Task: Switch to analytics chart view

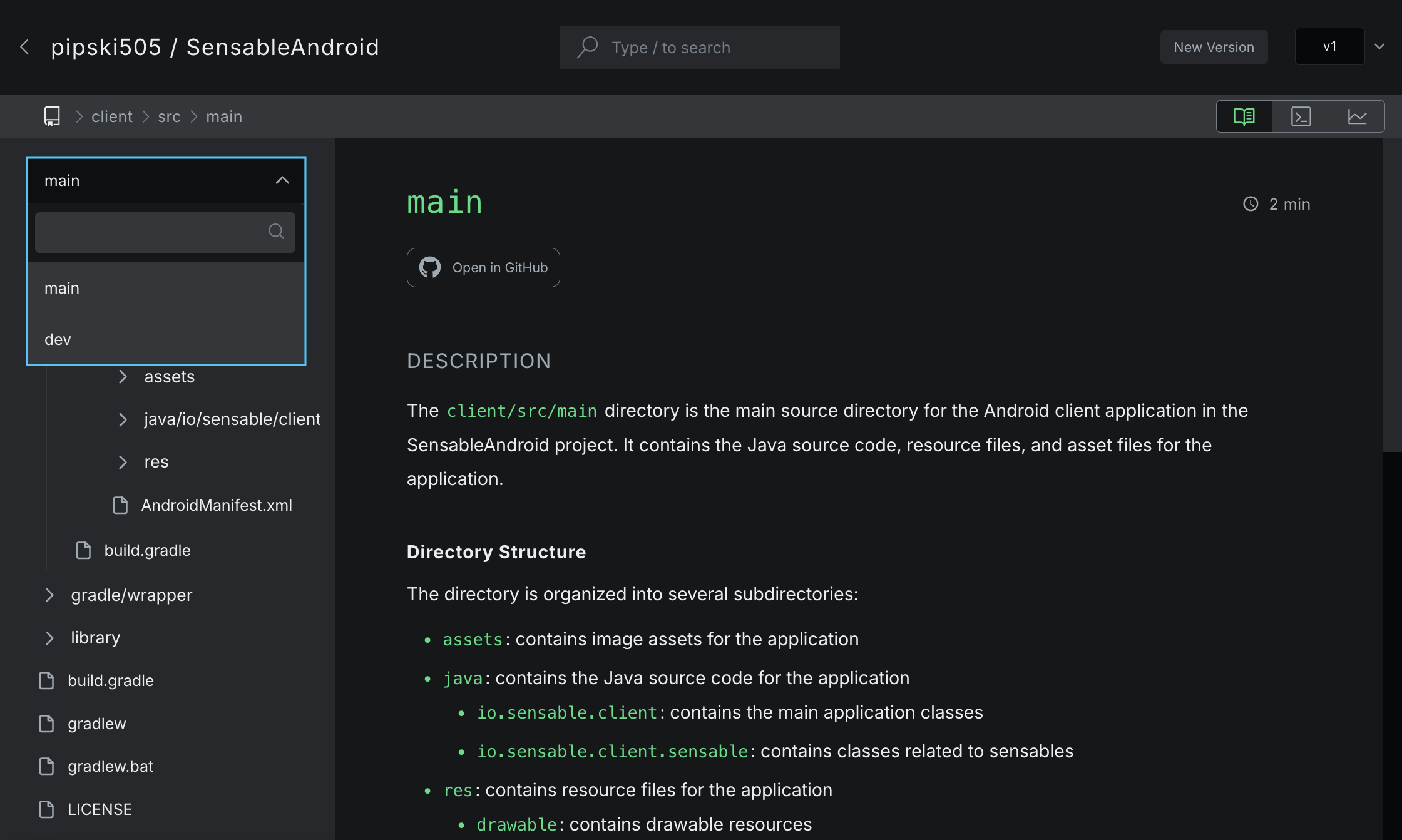Action: pos(1357,116)
